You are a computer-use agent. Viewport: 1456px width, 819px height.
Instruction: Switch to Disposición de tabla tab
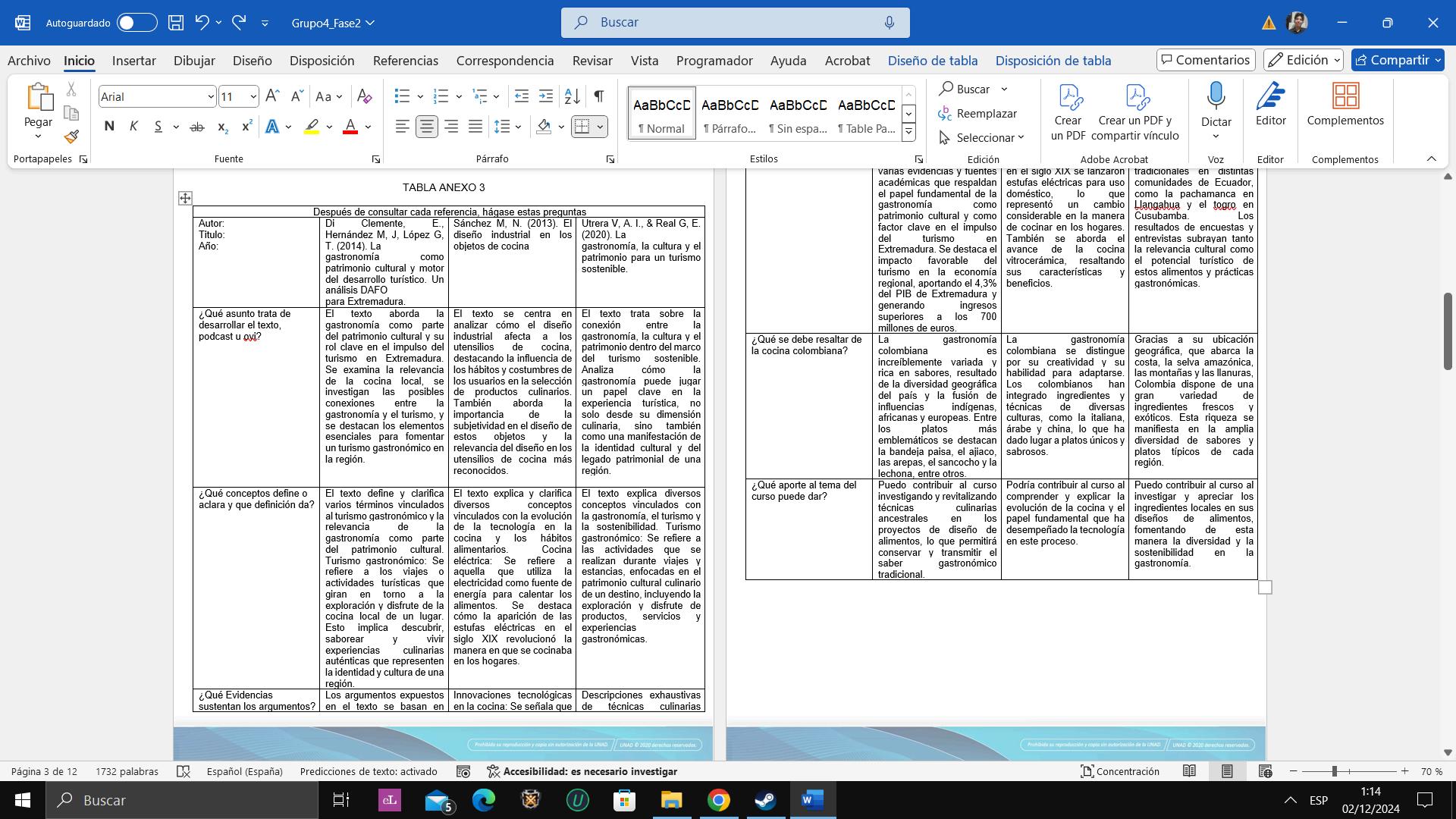pyautogui.click(x=1053, y=61)
